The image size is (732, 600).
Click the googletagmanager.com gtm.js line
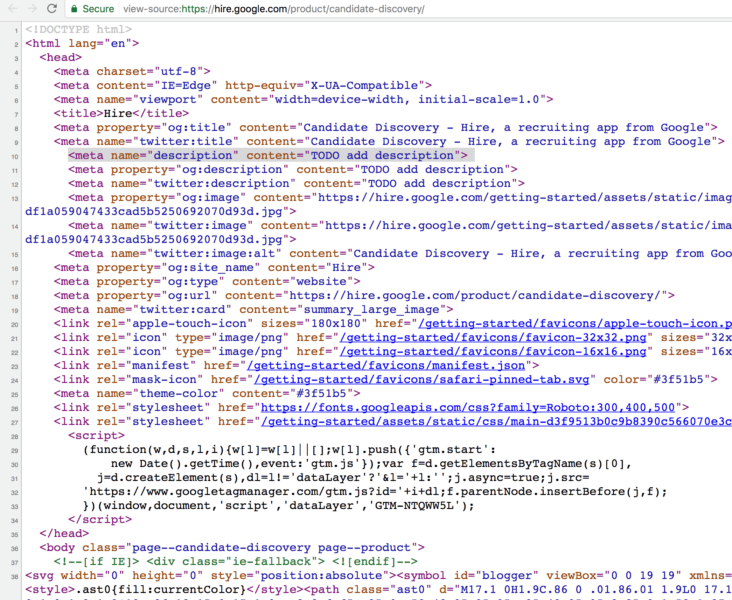tap(375, 492)
